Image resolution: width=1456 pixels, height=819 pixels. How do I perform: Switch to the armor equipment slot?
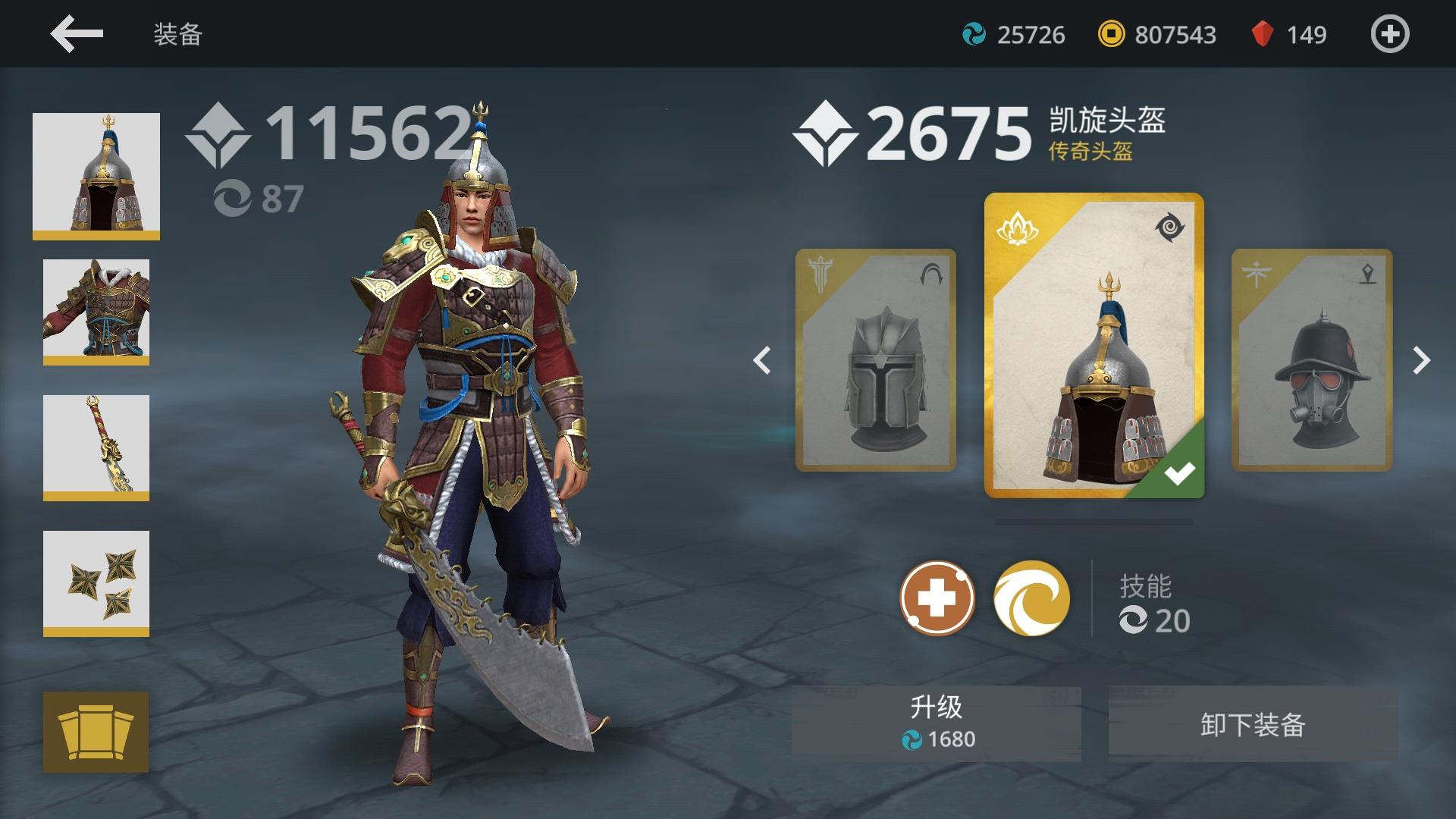[96, 312]
